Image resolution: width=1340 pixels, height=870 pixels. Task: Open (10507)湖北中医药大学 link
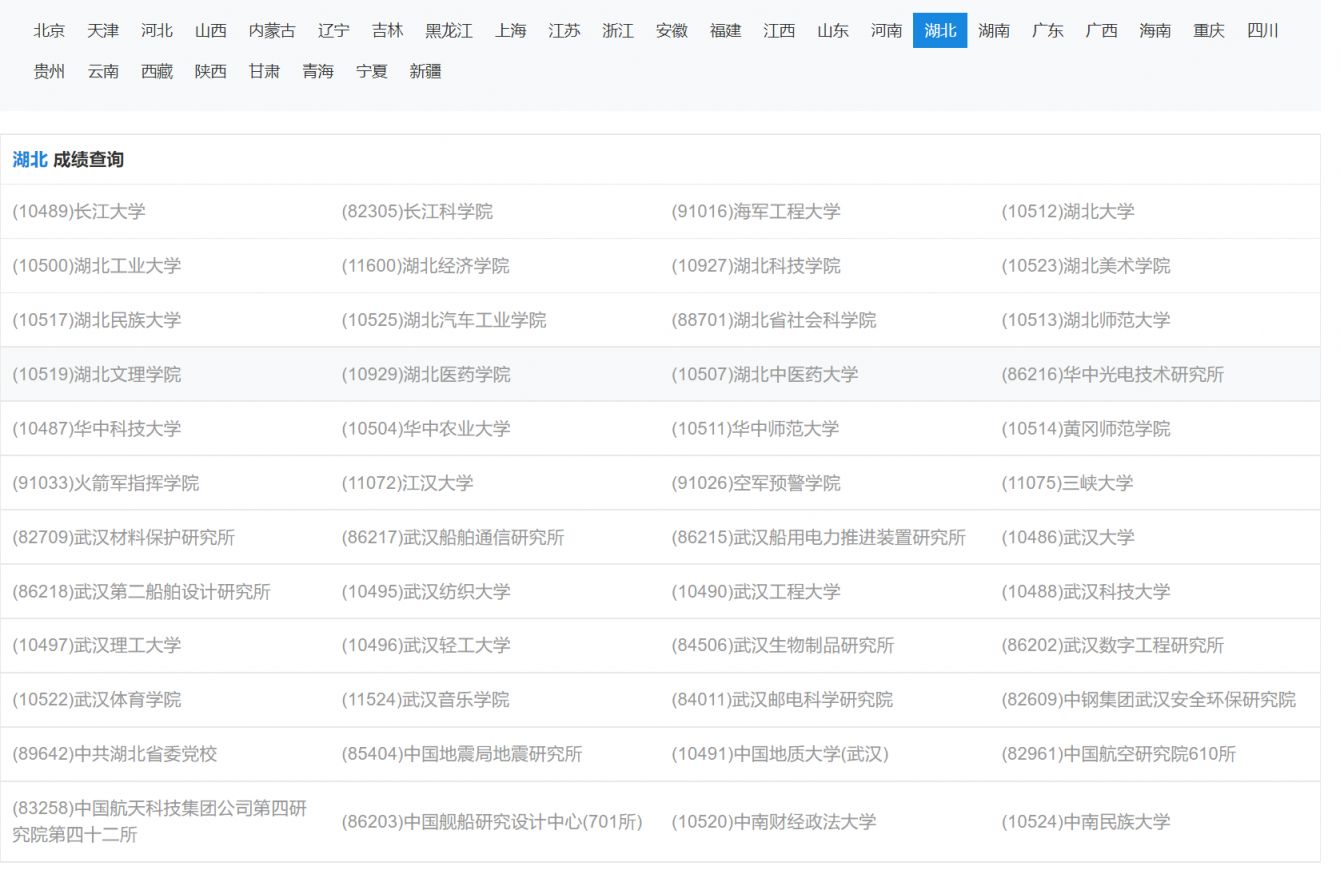pyautogui.click(x=765, y=374)
